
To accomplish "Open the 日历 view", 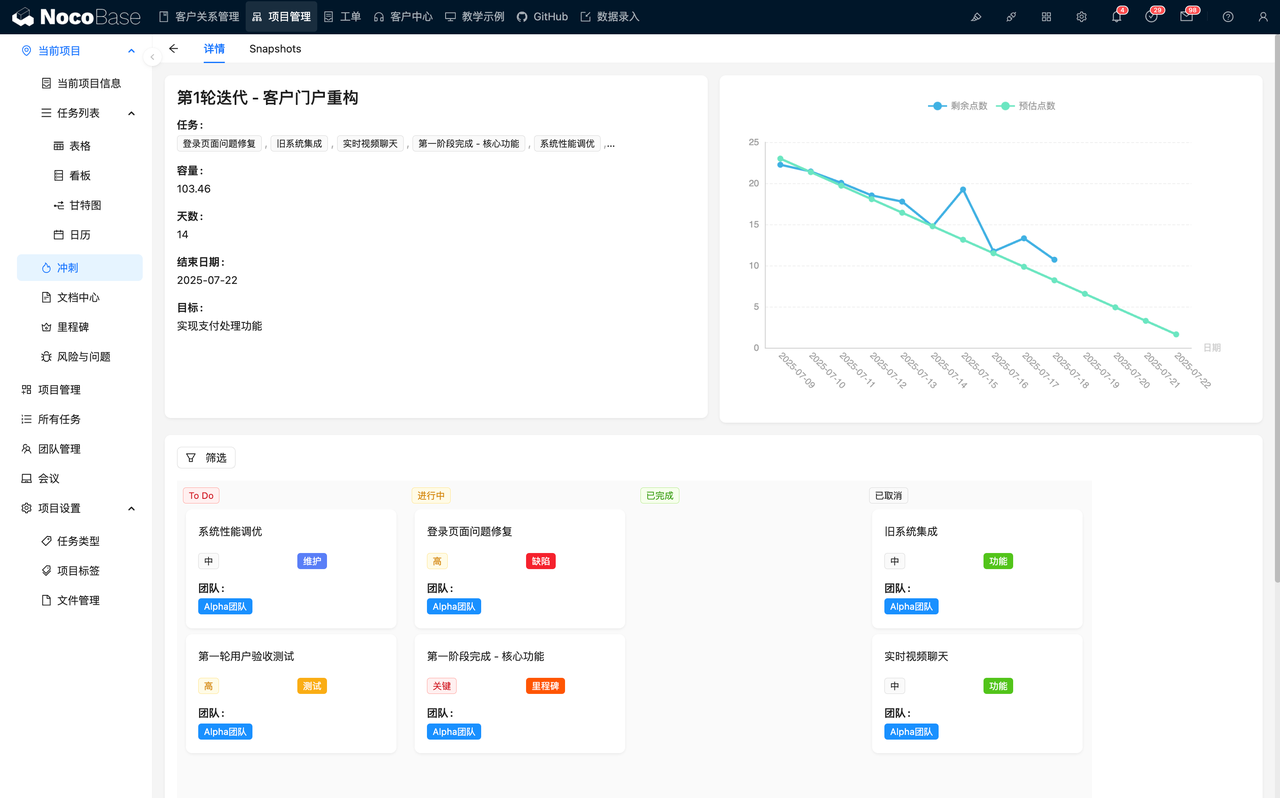I will 80,235.
